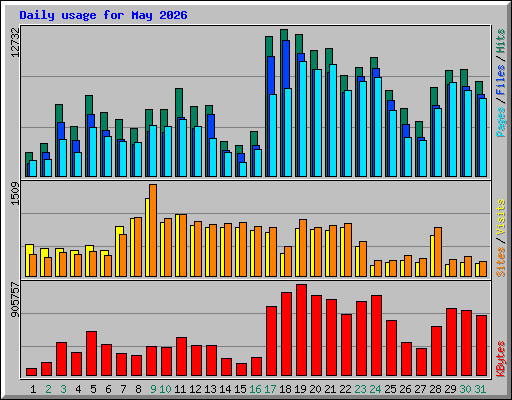
Task: Select the 12732 hits axis value
Action: pyautogui.click(x=15, y=42)
